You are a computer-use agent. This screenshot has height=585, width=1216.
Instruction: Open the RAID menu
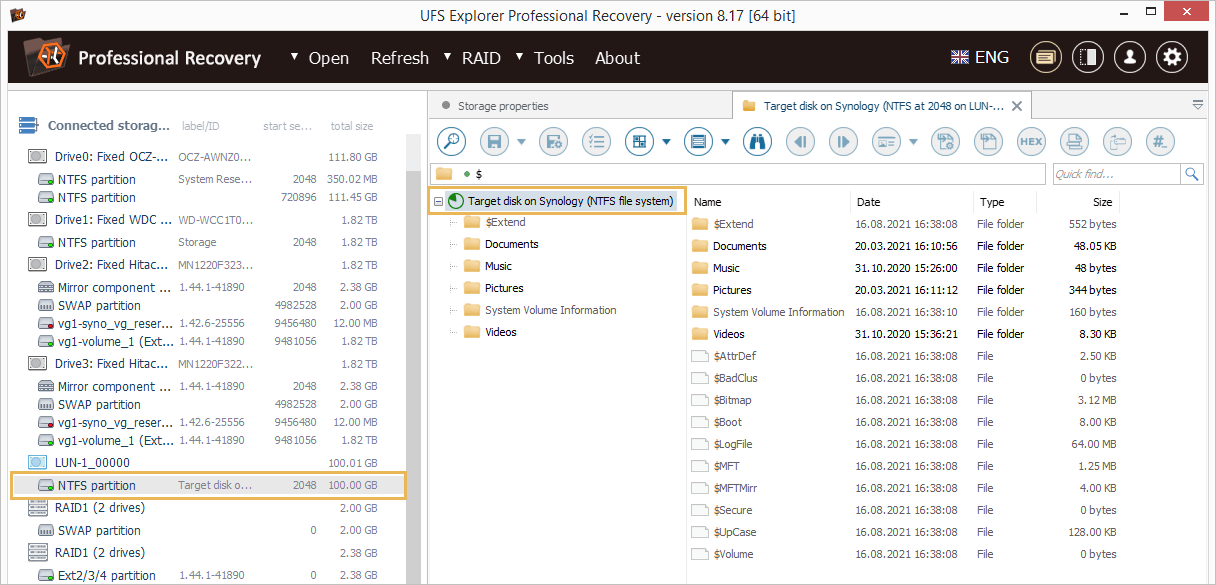(481, 58)
